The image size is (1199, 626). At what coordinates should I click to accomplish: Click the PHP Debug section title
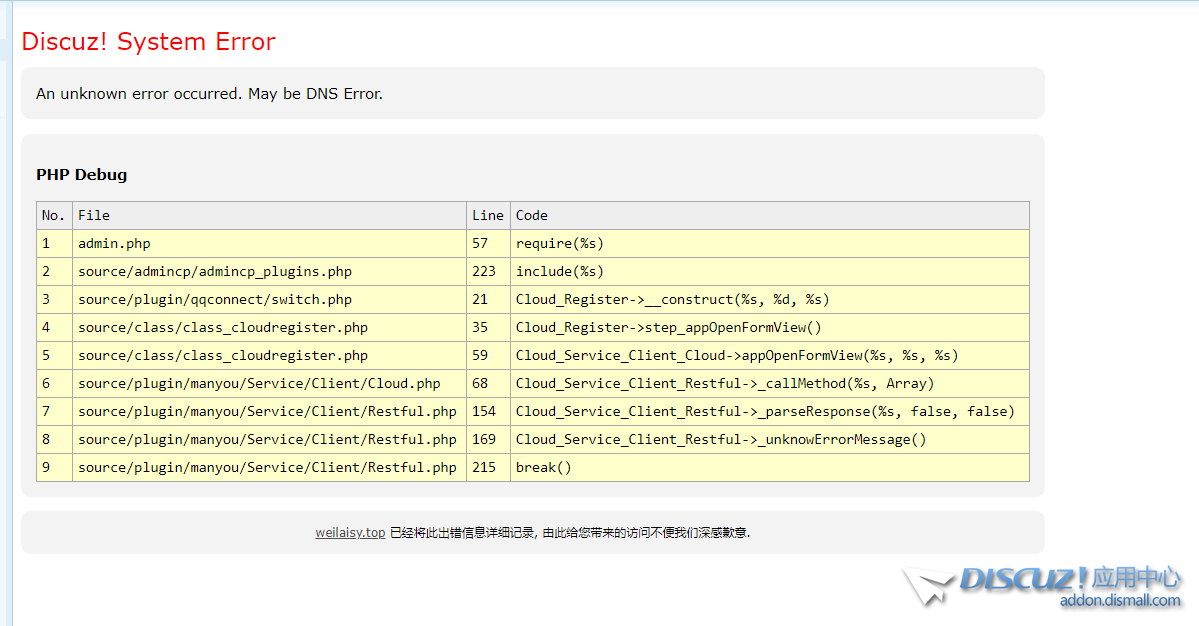pyautogui.click(x=82, y=175)
